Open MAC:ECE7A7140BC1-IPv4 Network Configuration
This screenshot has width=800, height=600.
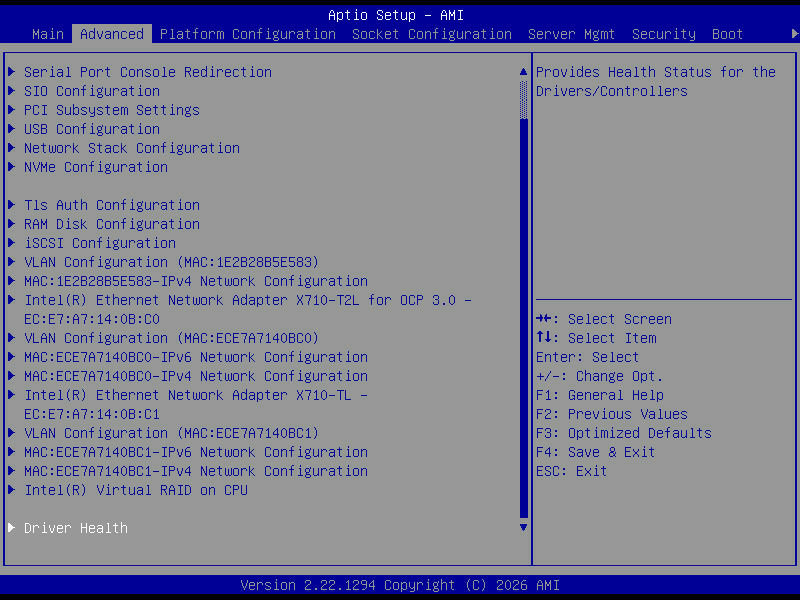tap(196, 471)
